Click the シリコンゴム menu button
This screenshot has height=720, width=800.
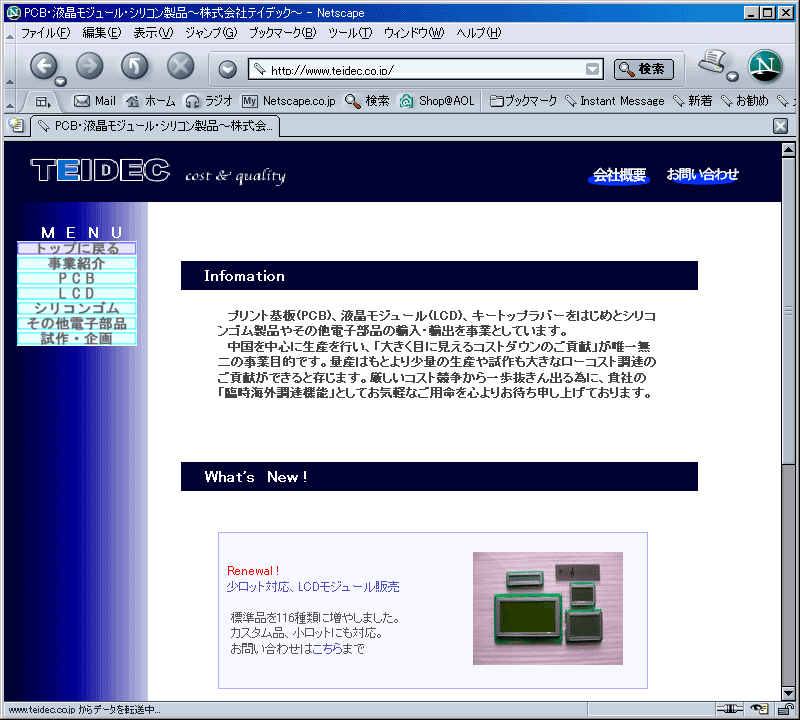pyautogui.click(x=77, y=308)
